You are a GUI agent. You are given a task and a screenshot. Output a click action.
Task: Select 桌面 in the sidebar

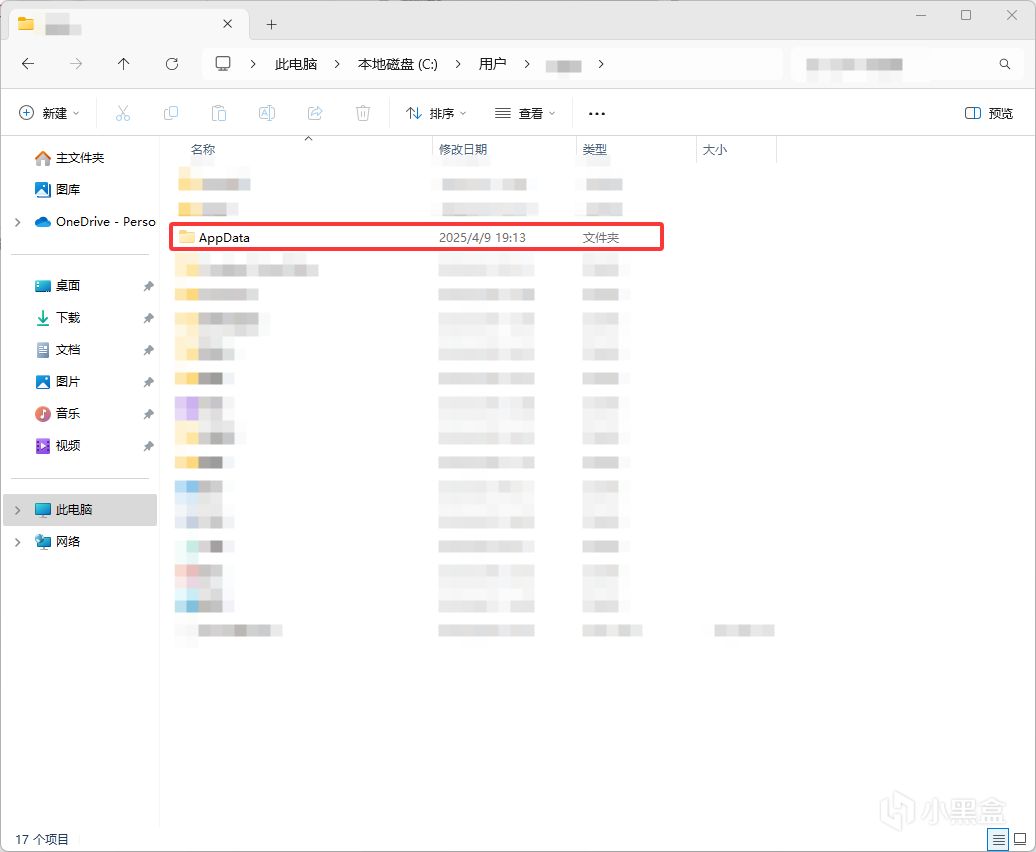(x=68, y=286)
